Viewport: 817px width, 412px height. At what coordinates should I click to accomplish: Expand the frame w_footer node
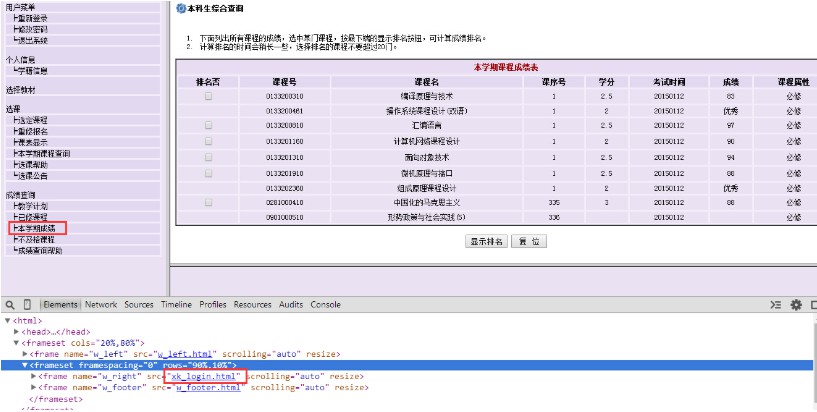coord(34,388)
